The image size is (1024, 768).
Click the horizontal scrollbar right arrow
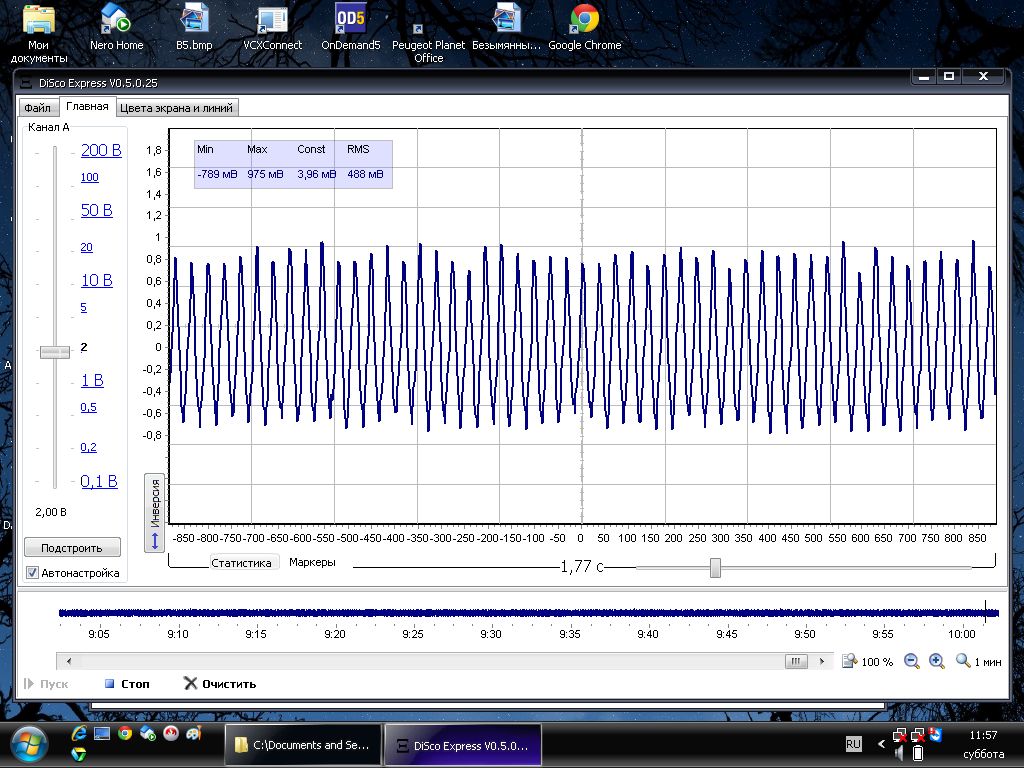pyautogui.click(x=822, y=662)
